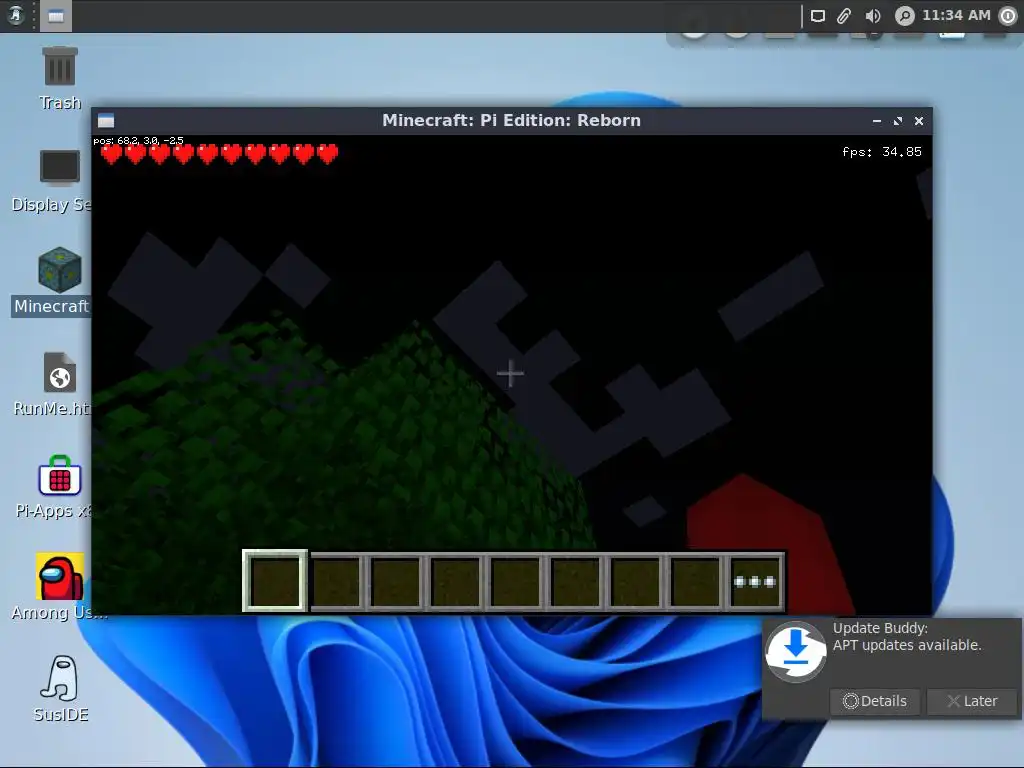Select the fifth hotbar slot in Minecraft

pyautogui.click(x=516, y=581)
